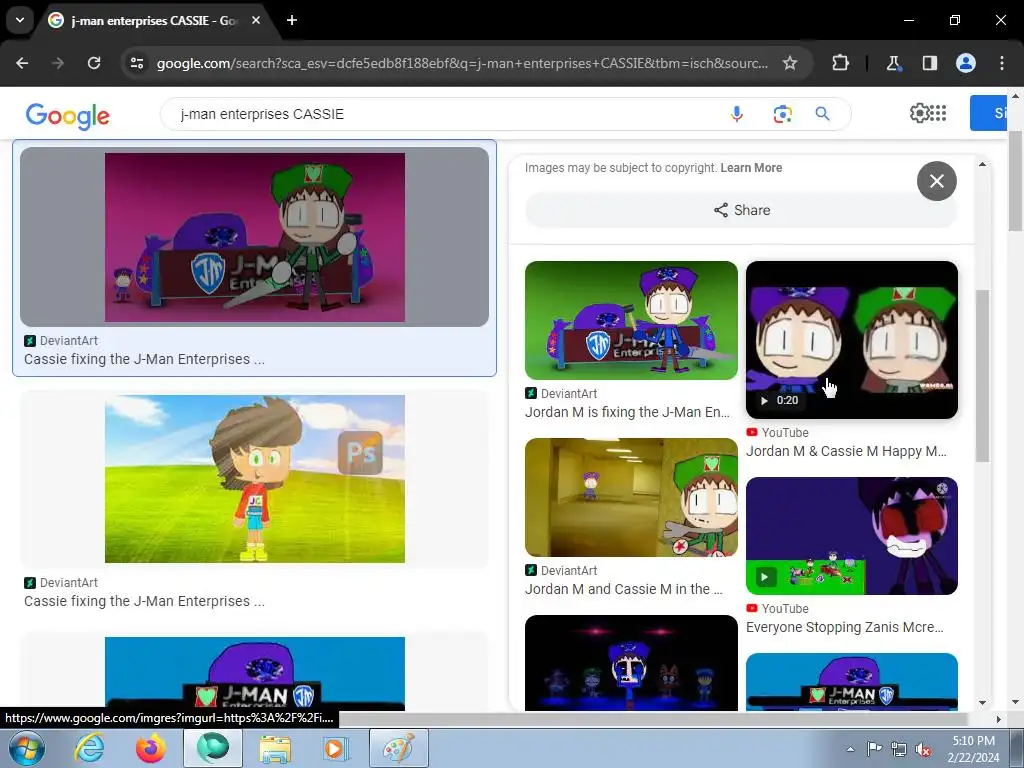Click the browser forward arrow
Screen dimensions: 1024x768
(58, 63)
